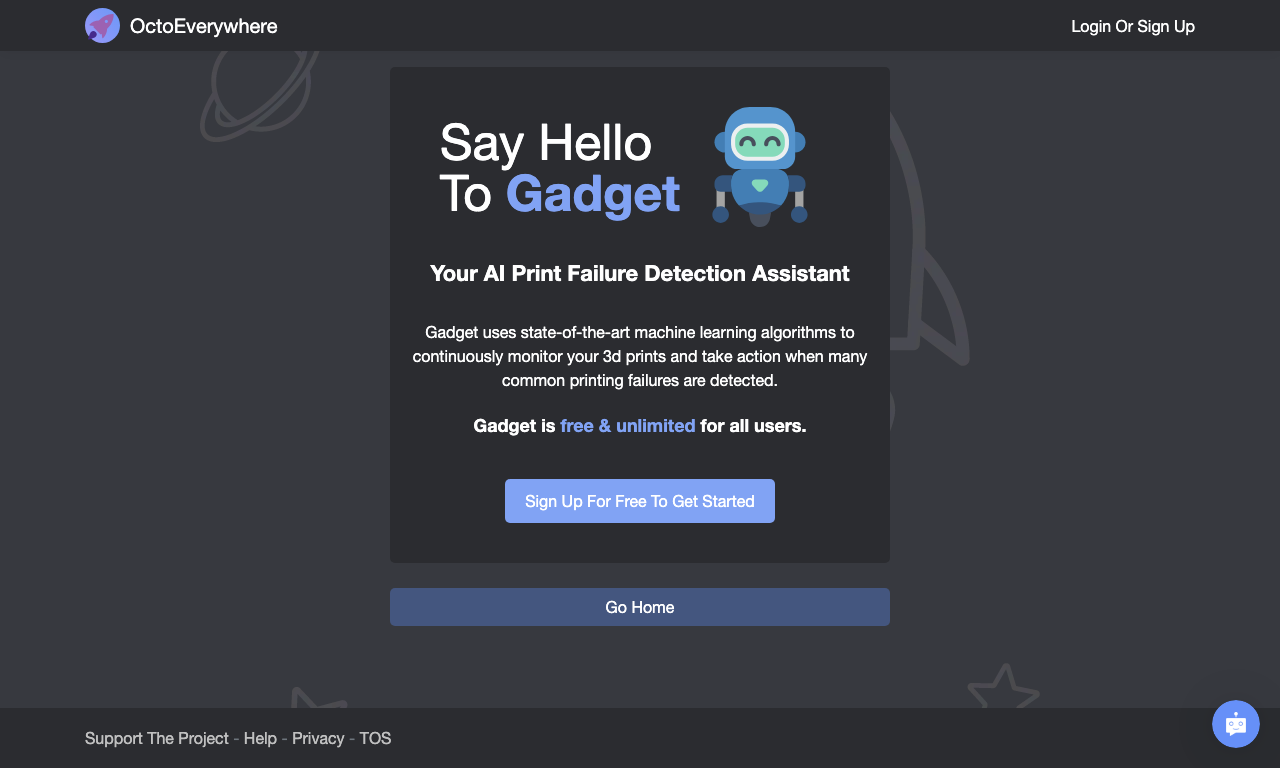
Task: View the Privacy policy link
Action: [318, 738]
